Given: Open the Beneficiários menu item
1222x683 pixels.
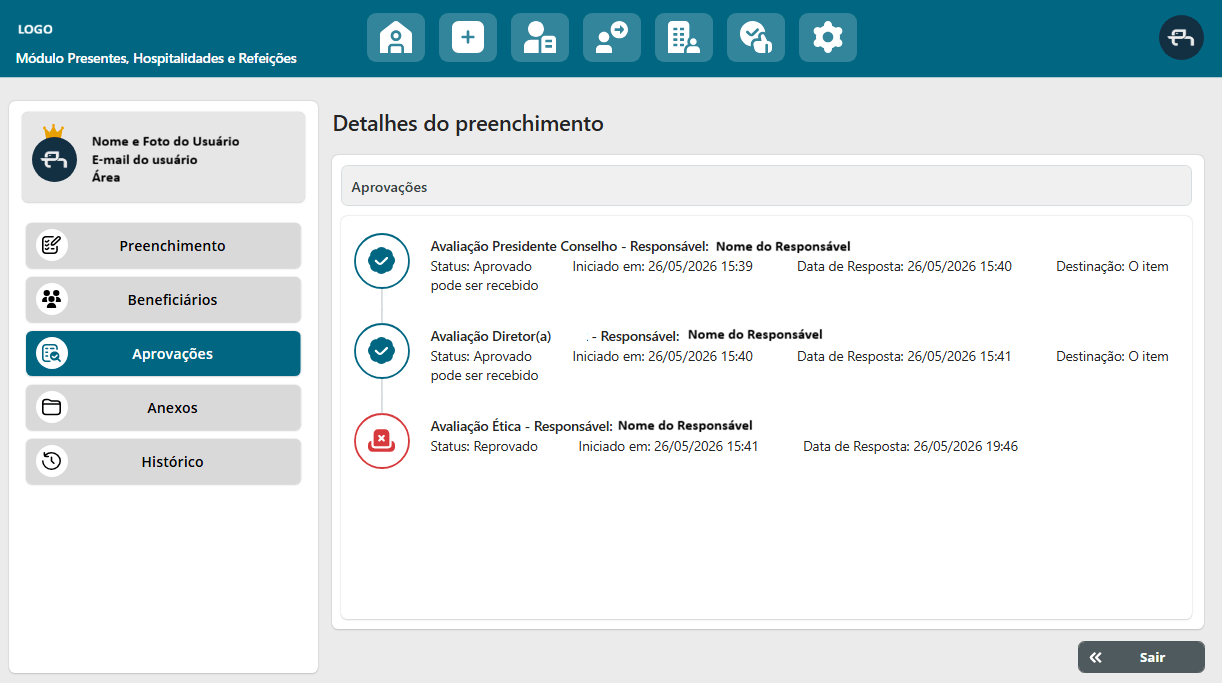Looking at the screenshot, I should 163,300.
